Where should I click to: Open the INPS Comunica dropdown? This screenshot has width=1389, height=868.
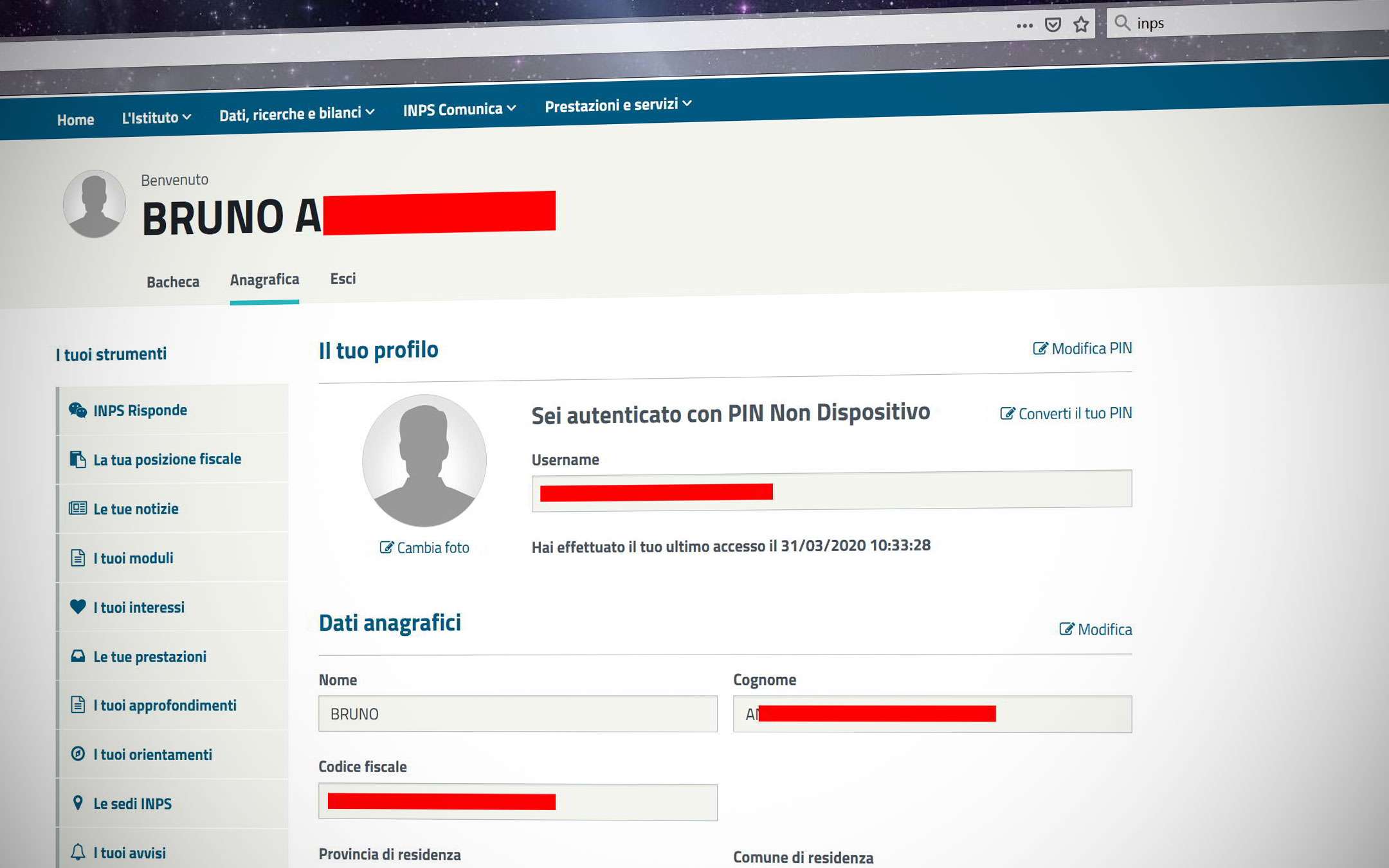pyautogui.click(x=459, y=109)
